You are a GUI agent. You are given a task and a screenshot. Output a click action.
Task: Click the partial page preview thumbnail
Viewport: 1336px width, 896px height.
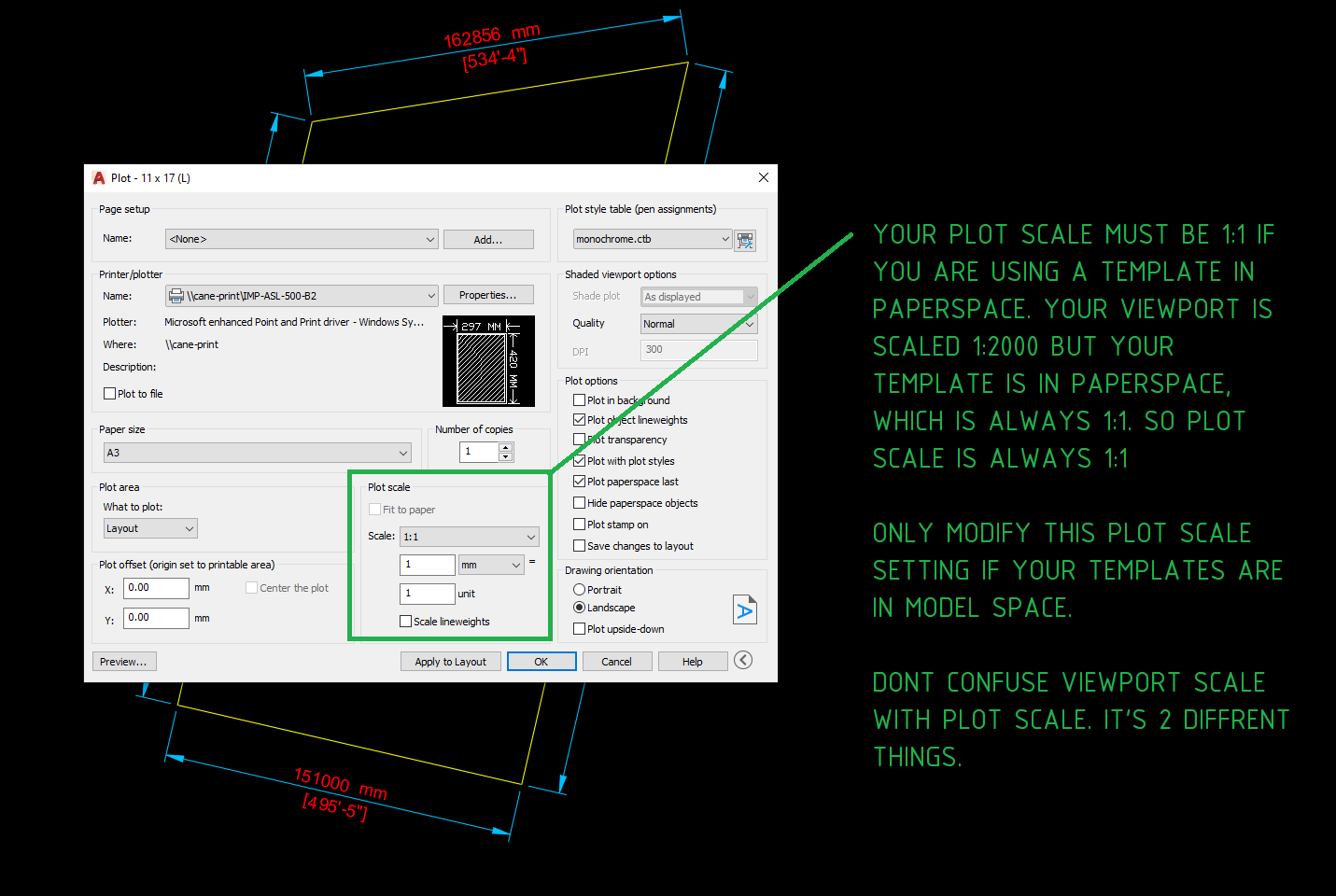pos(488,360)
